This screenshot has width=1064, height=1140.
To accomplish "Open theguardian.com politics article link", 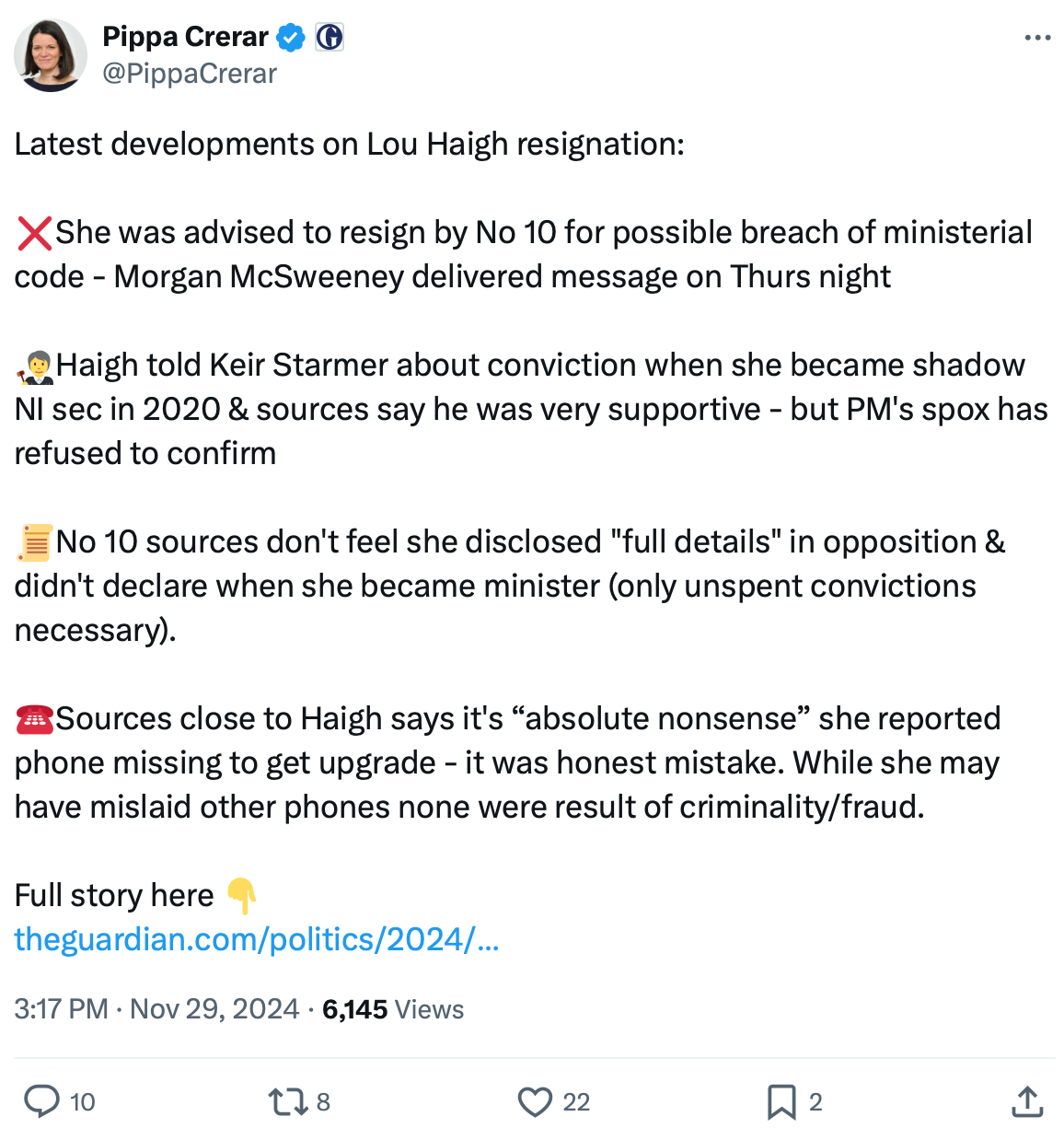I will pos(257,939).
